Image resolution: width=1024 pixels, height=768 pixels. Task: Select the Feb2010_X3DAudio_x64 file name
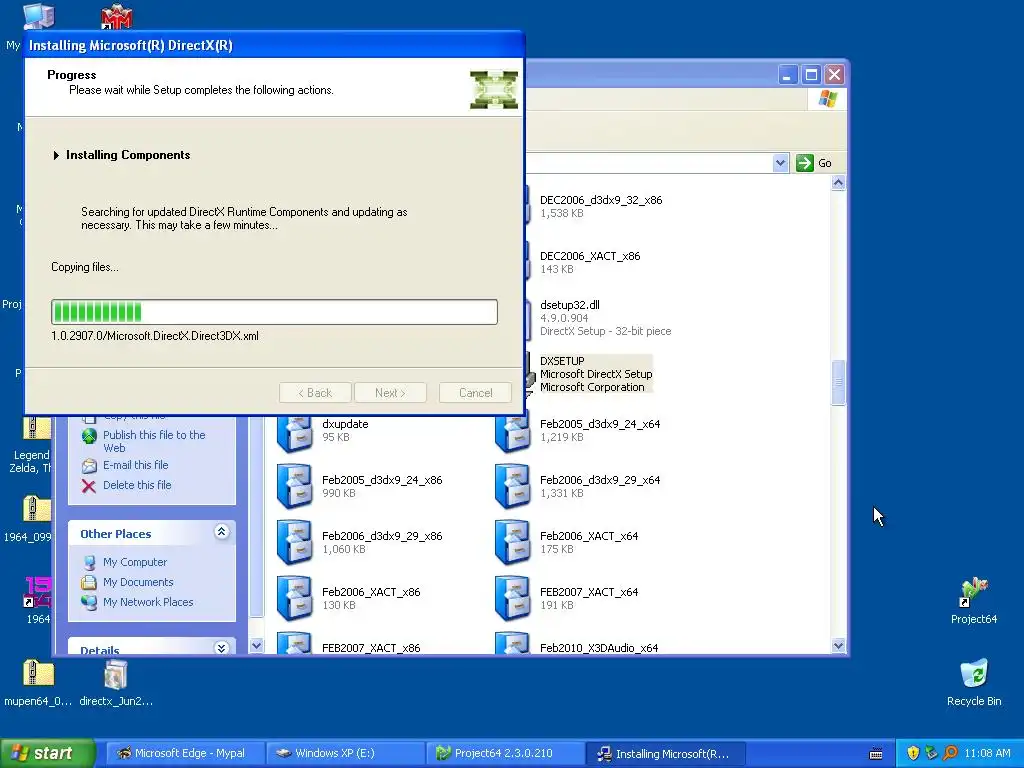(599, 648)
